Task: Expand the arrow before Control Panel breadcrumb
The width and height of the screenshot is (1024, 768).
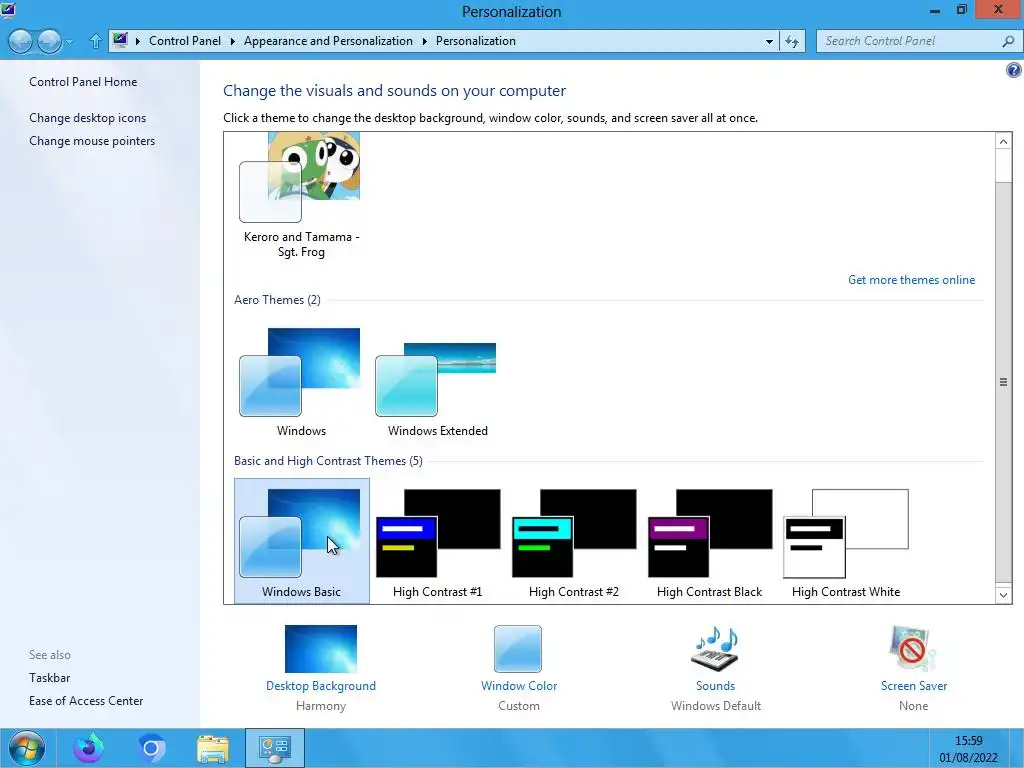Action: click(138, 41)
